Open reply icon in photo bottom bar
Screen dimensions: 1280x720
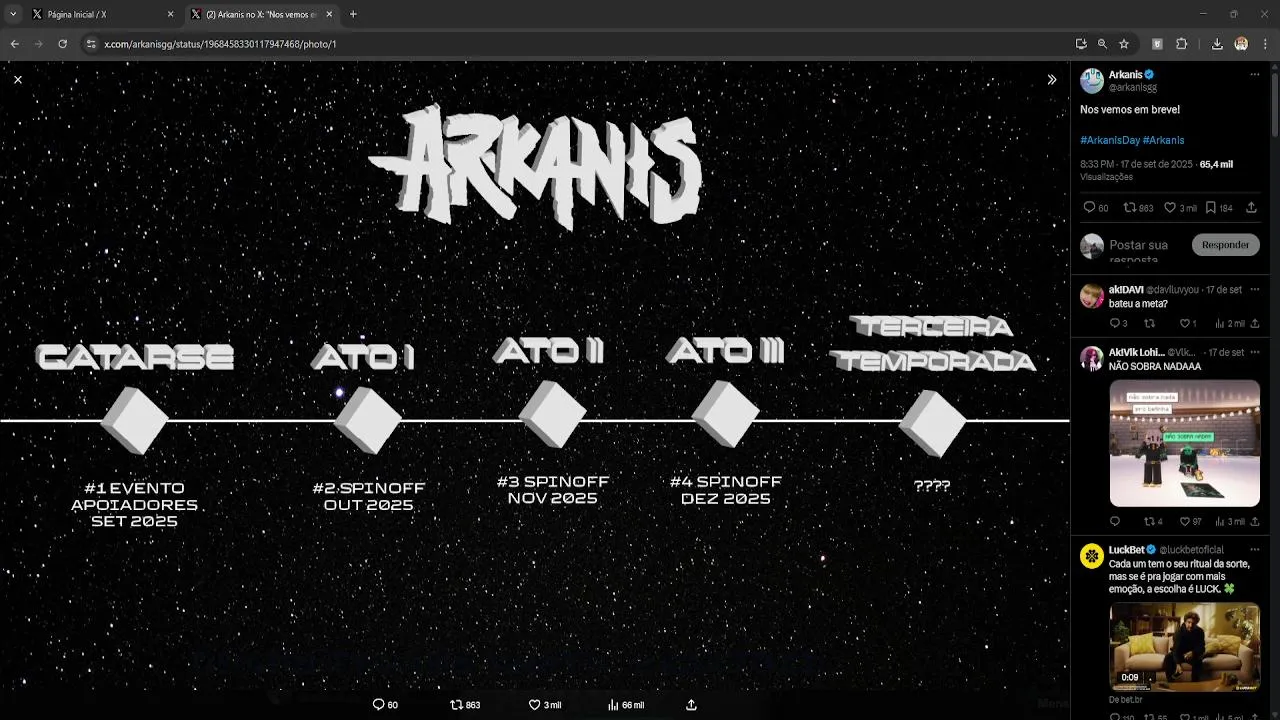point(385,705)
